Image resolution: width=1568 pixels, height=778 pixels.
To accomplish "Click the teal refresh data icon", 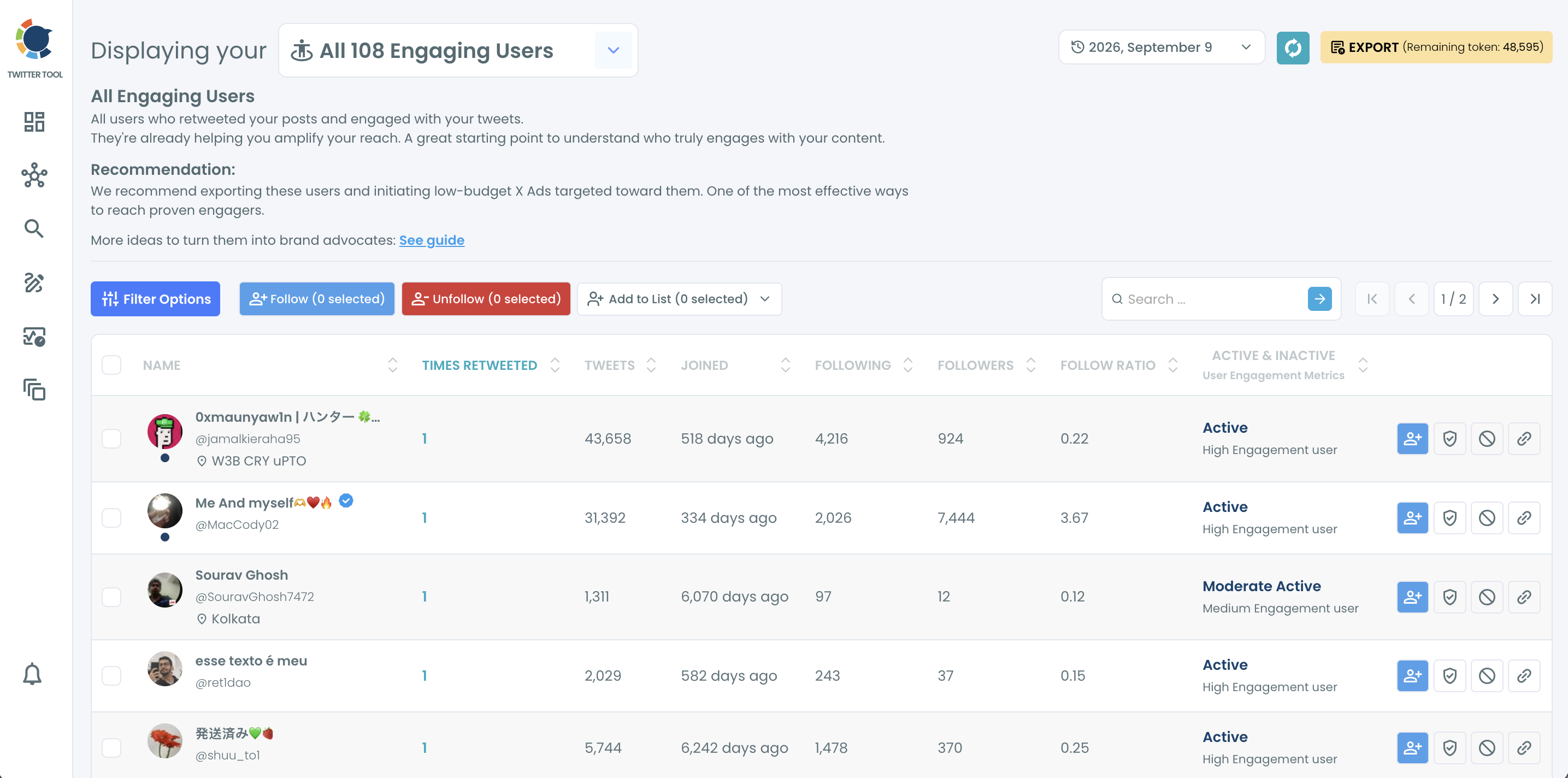I will [x=1293, y=48].
